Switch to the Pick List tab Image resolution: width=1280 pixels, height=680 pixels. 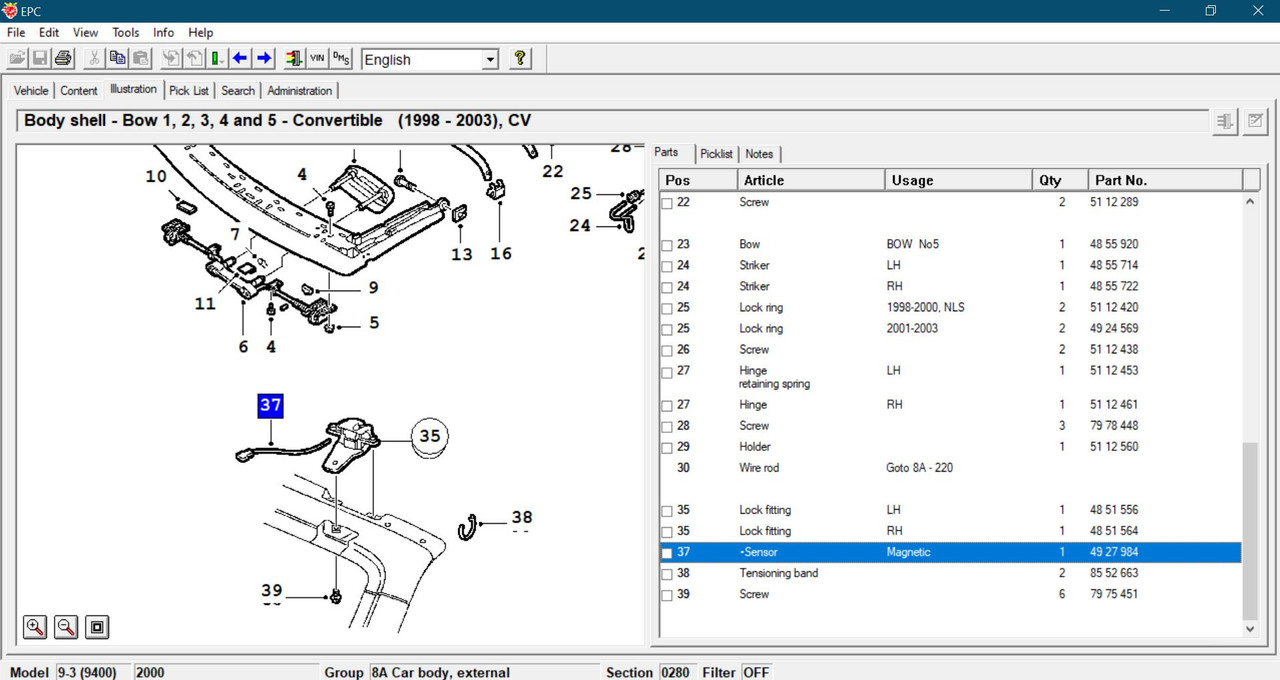pos(188,90)
